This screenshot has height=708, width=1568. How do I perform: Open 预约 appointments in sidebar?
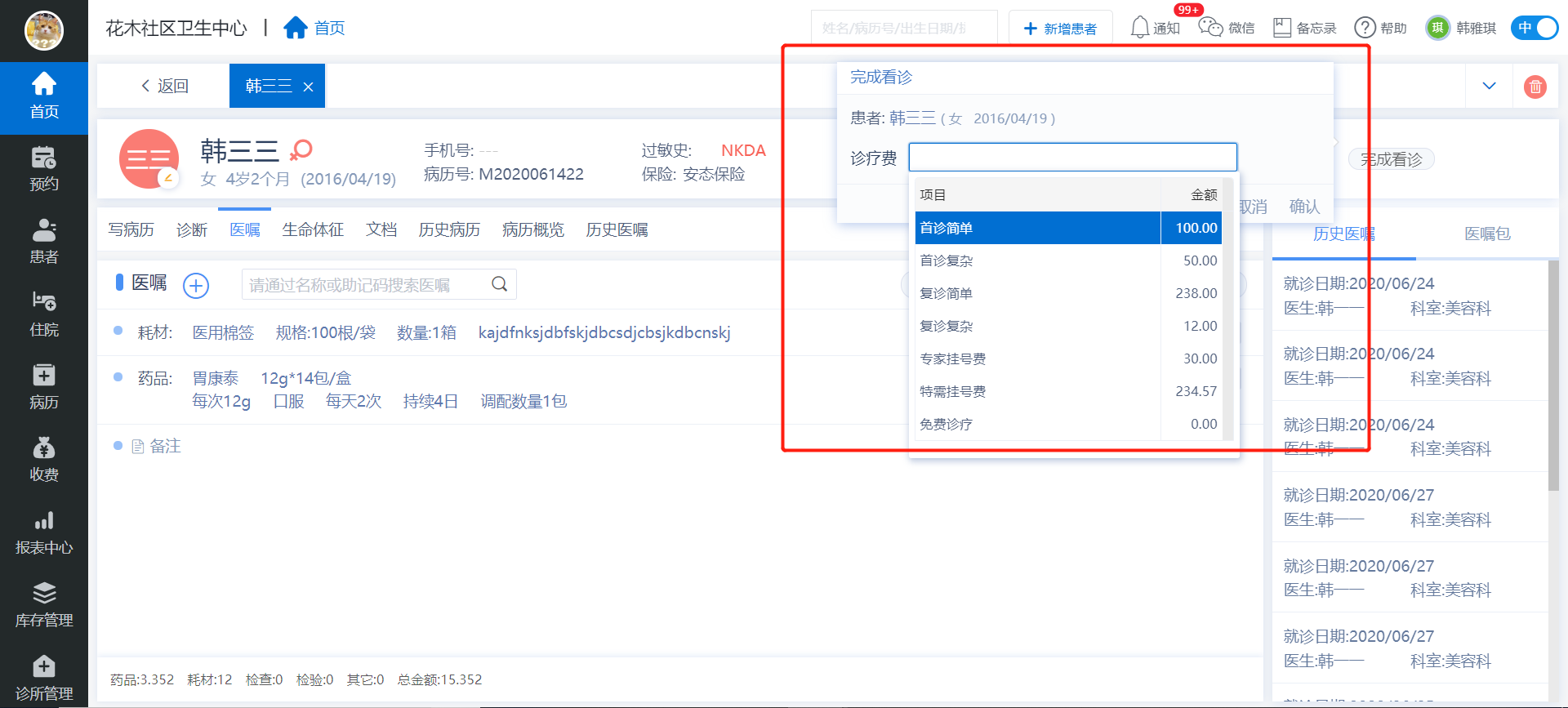[44, 170]
